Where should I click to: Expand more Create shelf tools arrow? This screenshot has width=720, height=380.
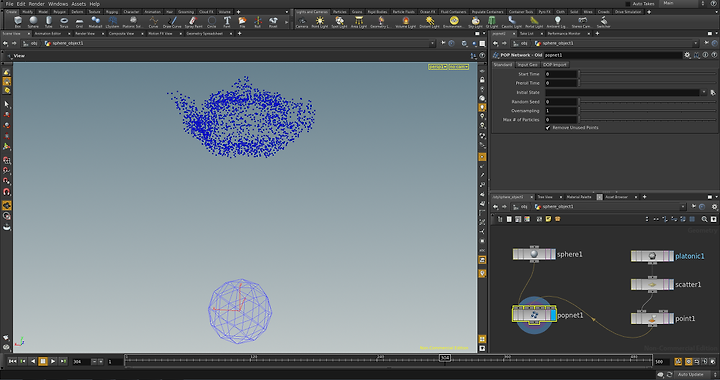tap(287, 22)
